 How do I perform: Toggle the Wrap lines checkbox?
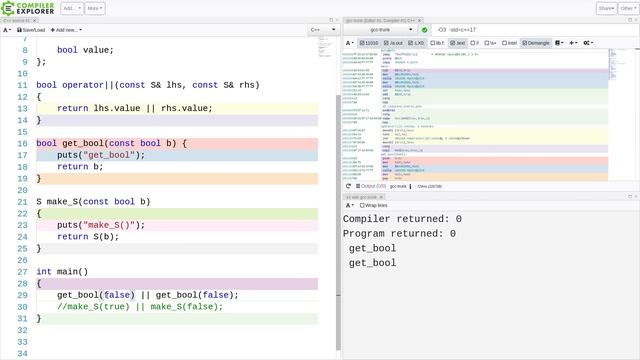point(373,205)
